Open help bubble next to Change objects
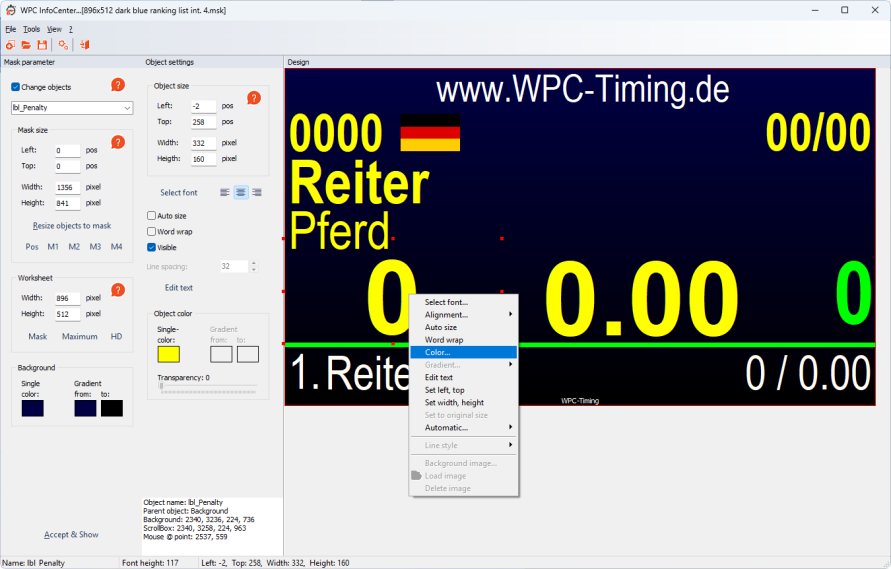891x569 pixels. (x=118, y=86)
